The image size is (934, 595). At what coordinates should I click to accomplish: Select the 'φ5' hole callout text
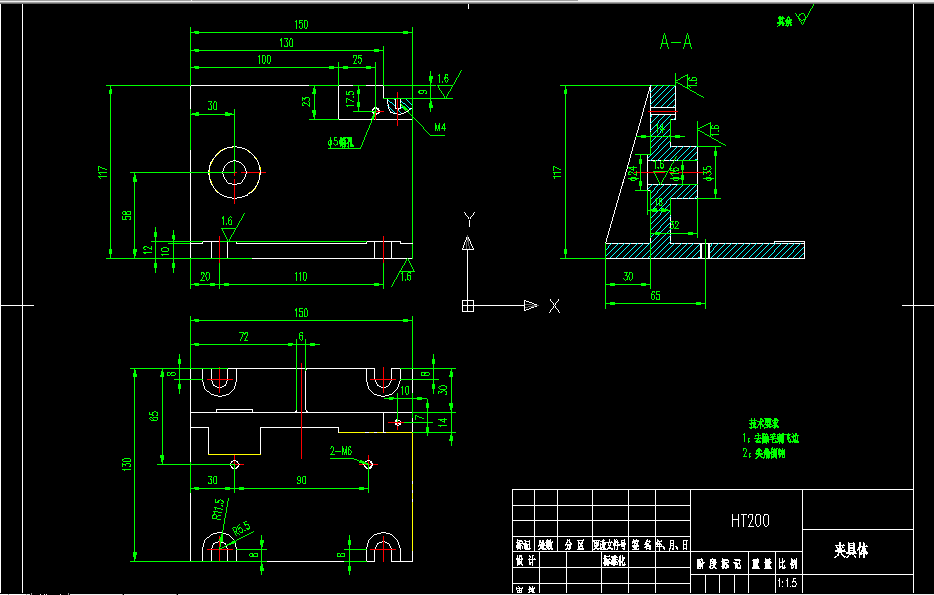tap(341, 143)
